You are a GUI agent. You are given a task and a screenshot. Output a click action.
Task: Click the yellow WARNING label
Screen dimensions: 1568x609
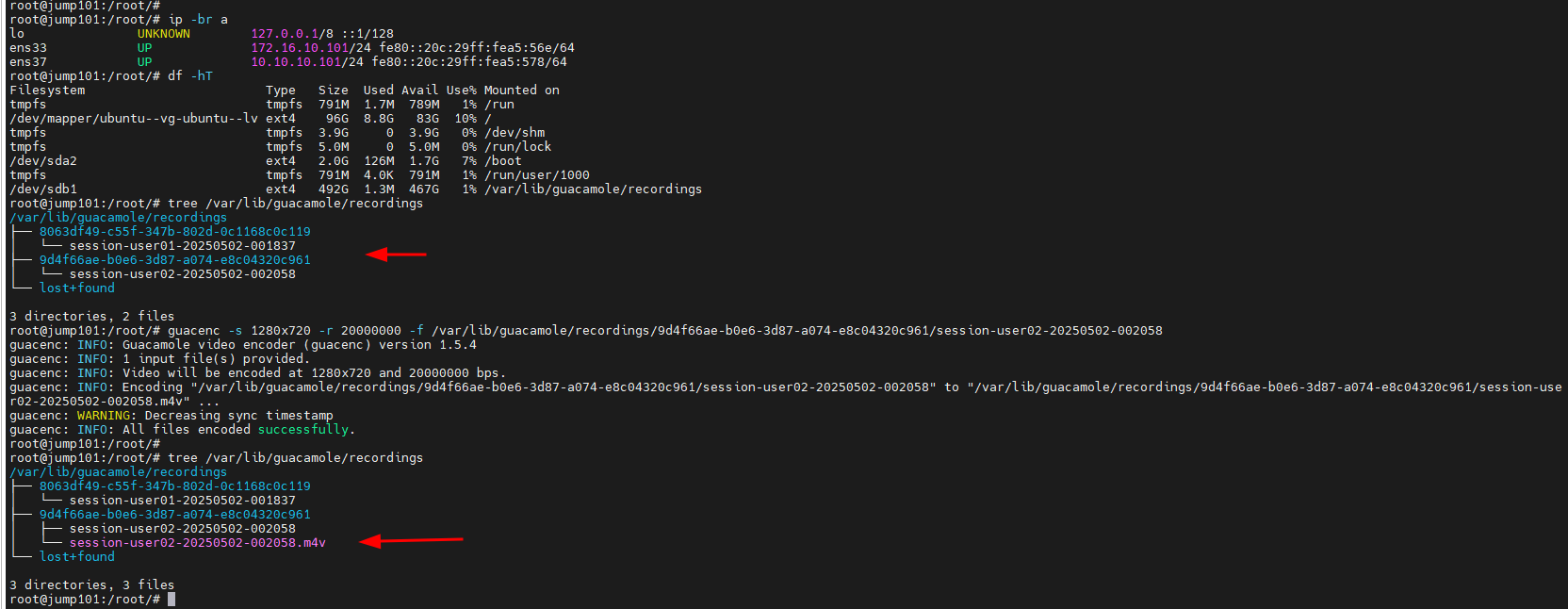click(x=103, y=416)
